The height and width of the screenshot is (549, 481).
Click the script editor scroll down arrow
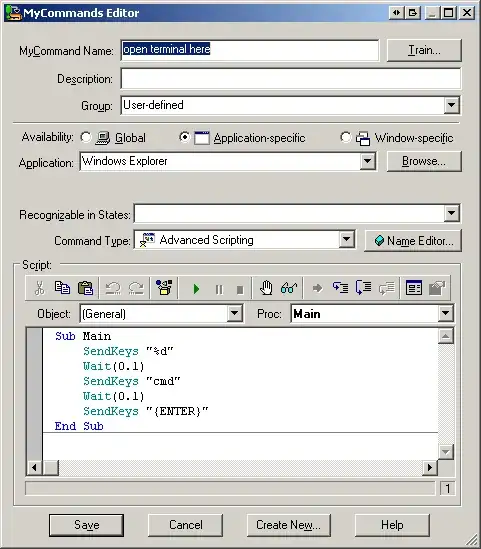(x=446, y=452)
